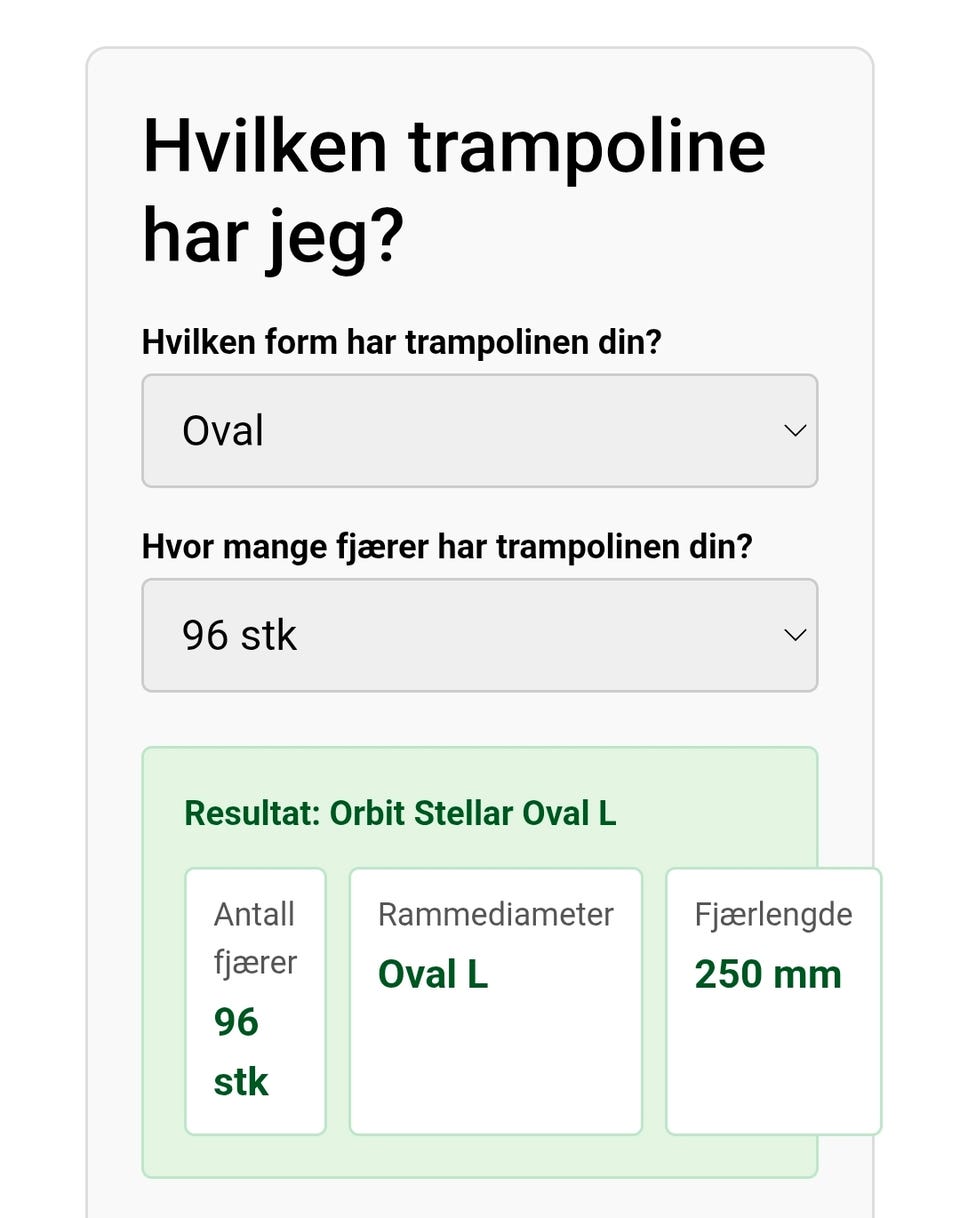Click the Fjærlengde label text

pos(774,914)
